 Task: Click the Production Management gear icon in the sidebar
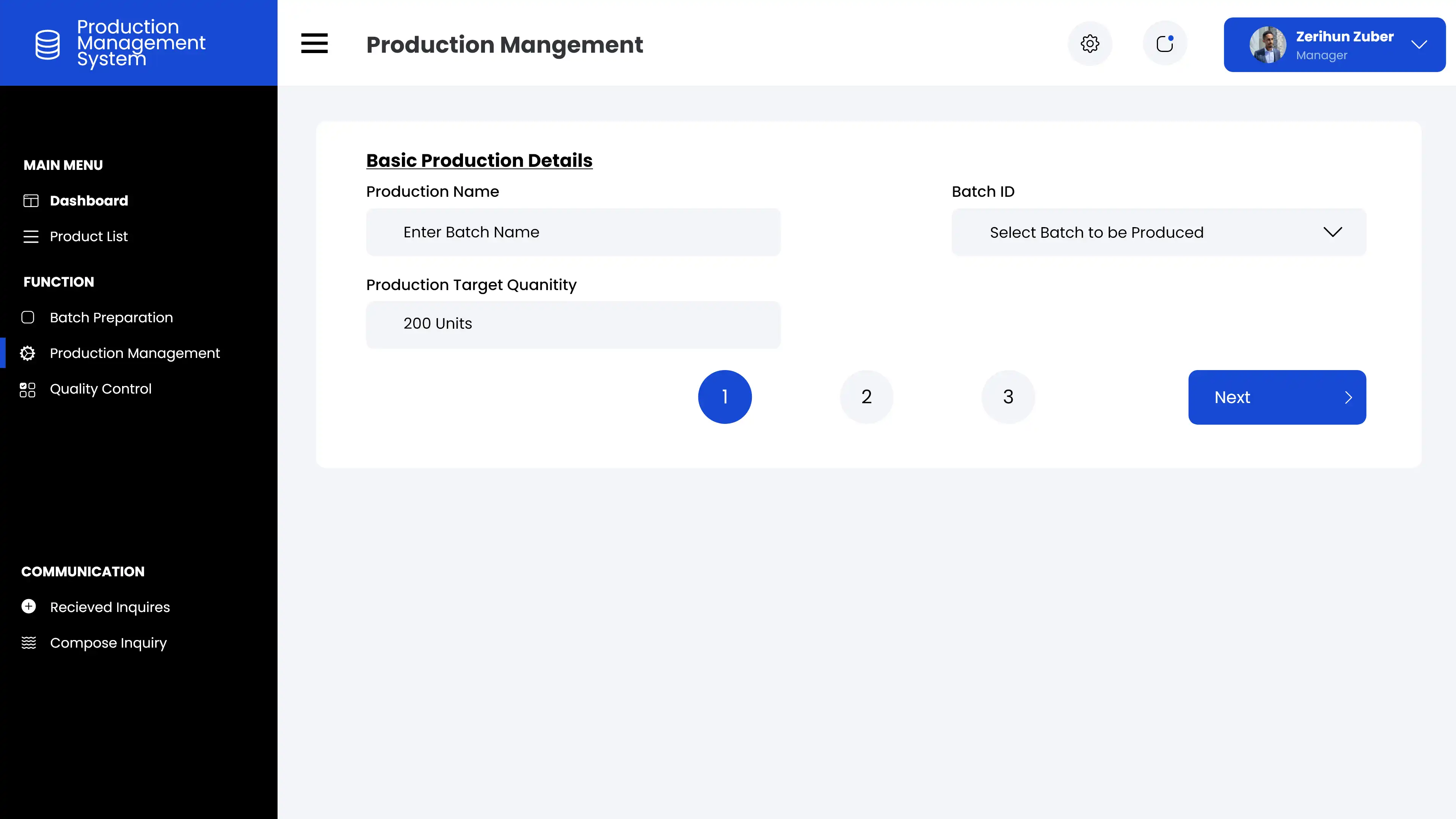click(x=27, y=353)
